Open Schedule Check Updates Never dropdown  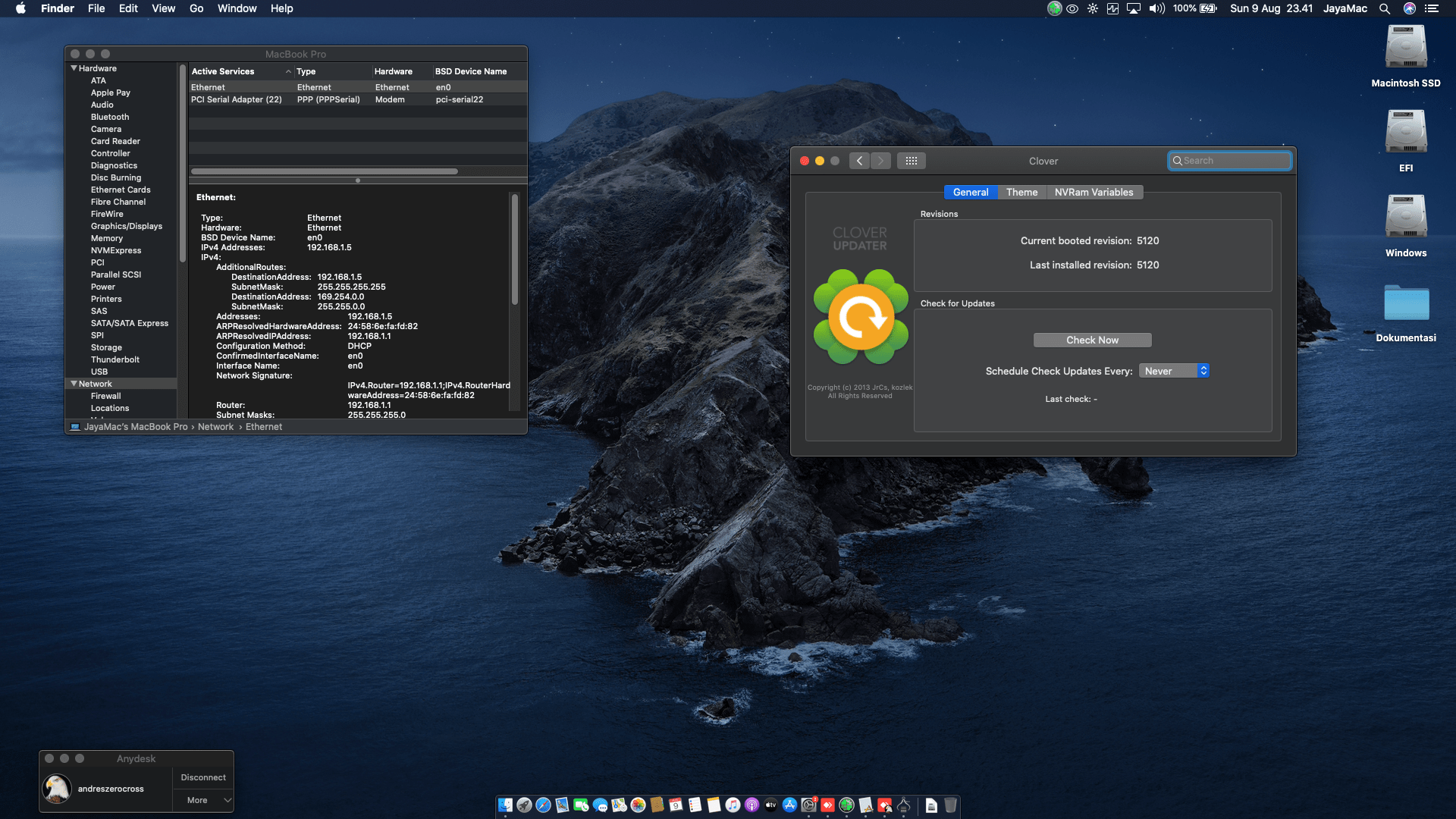(1174, 371)
